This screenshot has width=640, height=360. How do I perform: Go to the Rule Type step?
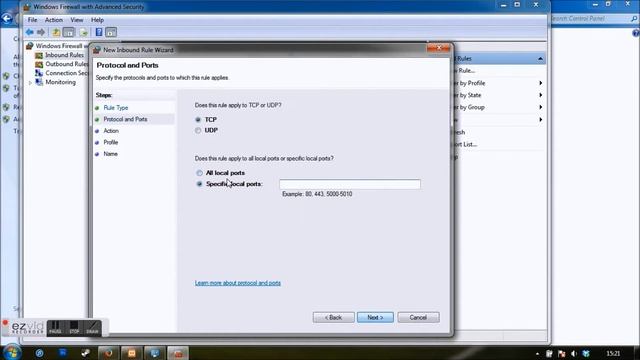click(116, 108)
